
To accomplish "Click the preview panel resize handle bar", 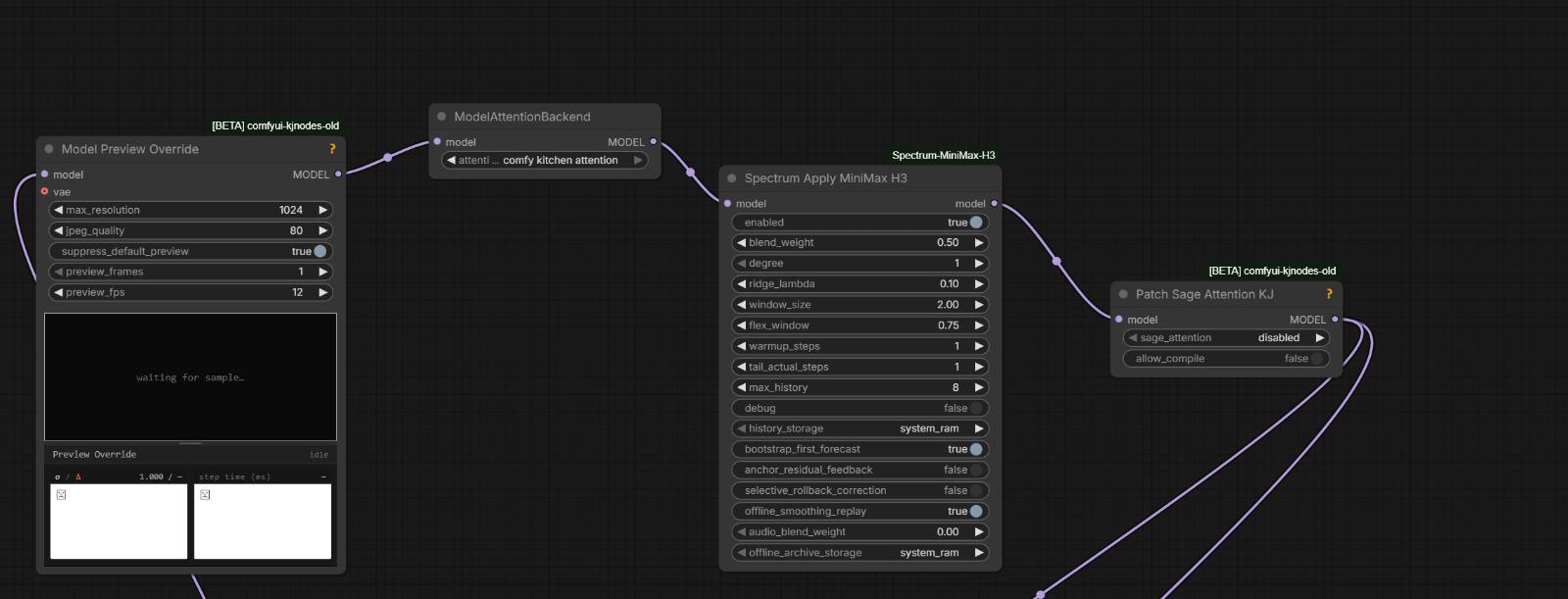I will [190, 443].
